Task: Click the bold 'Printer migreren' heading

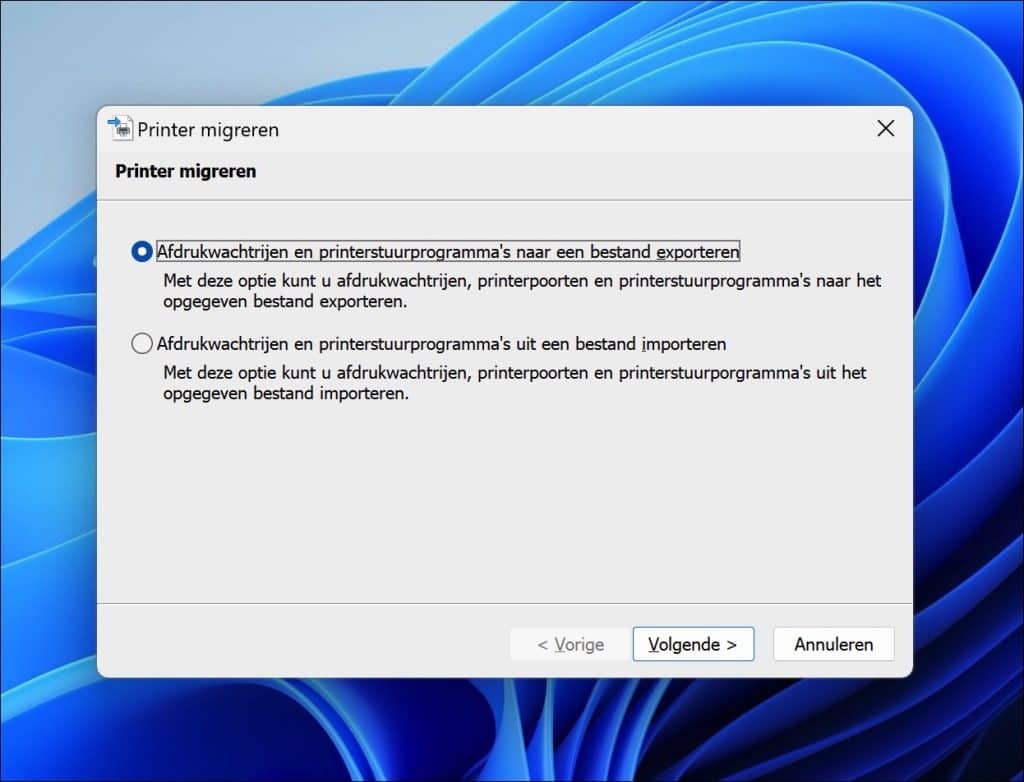Action: coord(185,171)
